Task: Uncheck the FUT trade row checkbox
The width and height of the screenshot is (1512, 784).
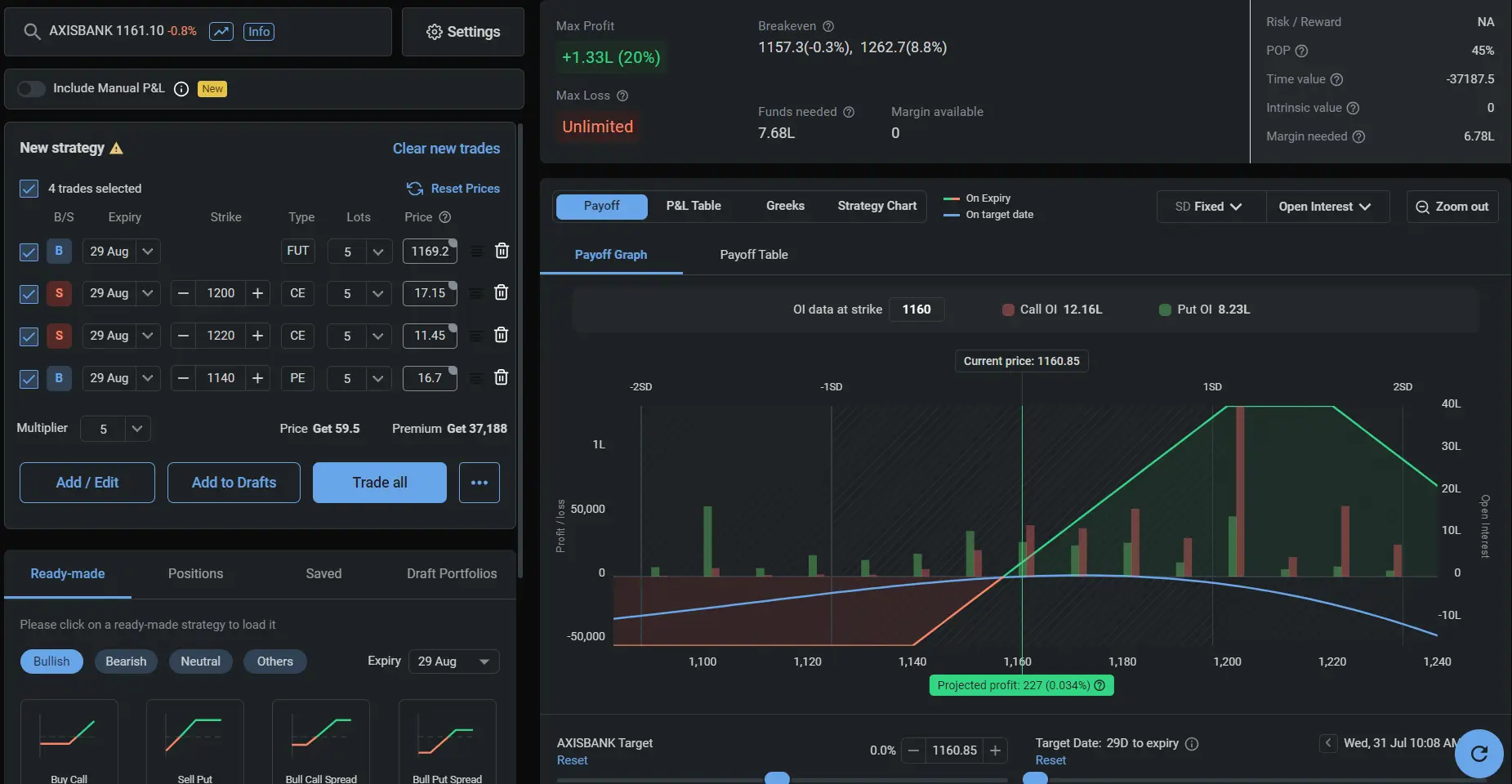Action: pyautogui.click(x=29, y=252)
